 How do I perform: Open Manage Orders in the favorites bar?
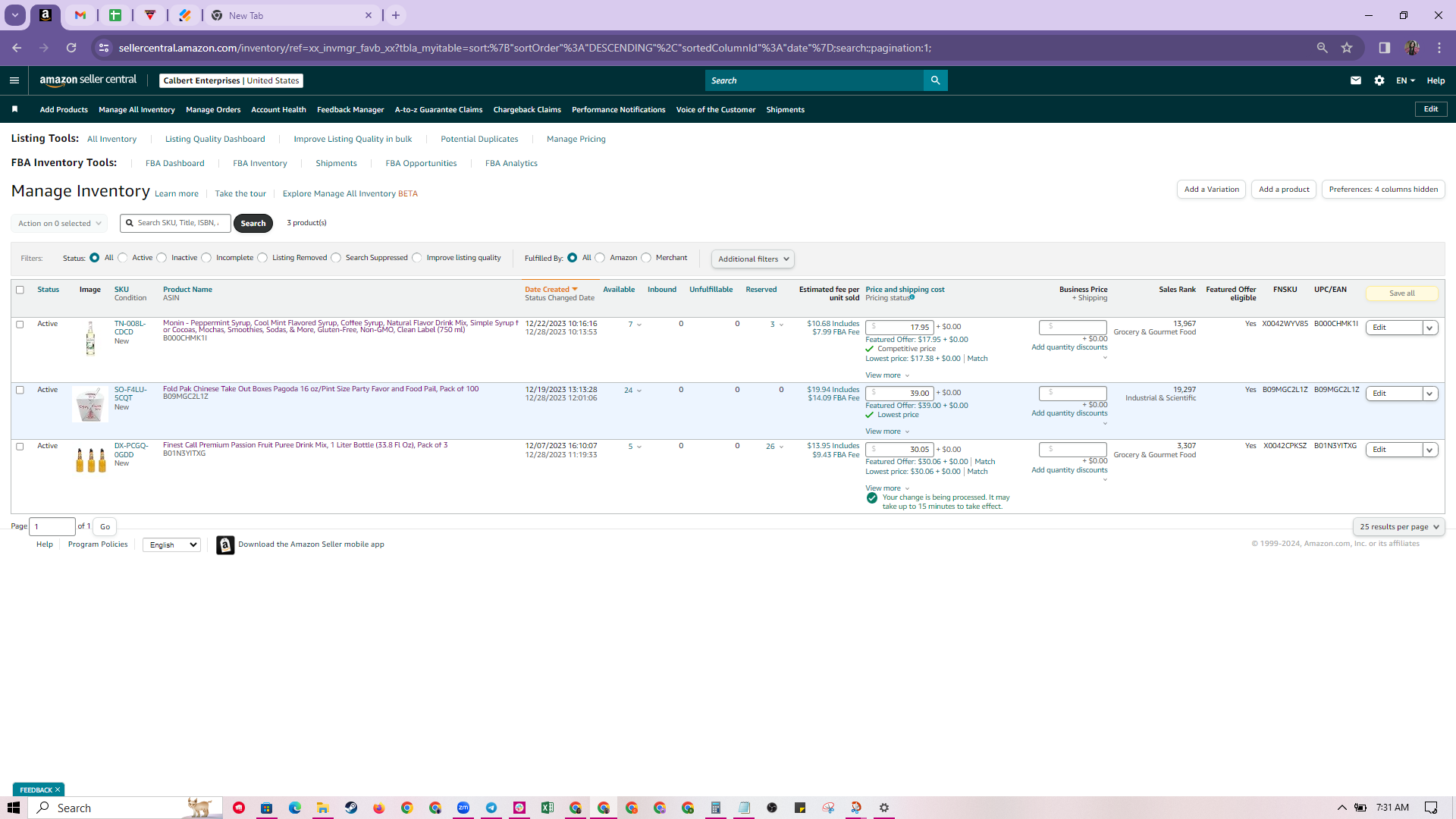213,110
